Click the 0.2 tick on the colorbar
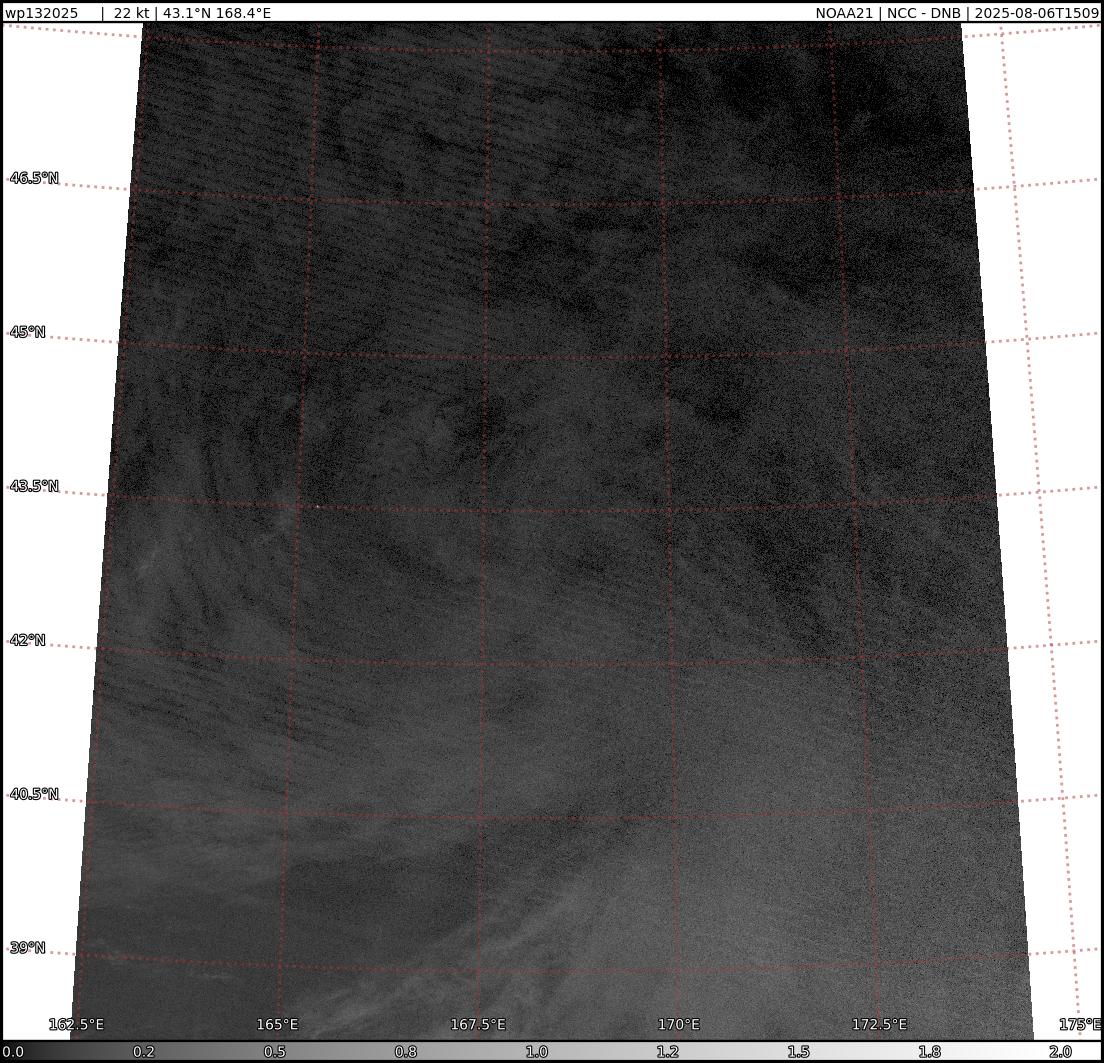The width and height of the screenshot is (1104, 1063). (x=144, y=1052)
